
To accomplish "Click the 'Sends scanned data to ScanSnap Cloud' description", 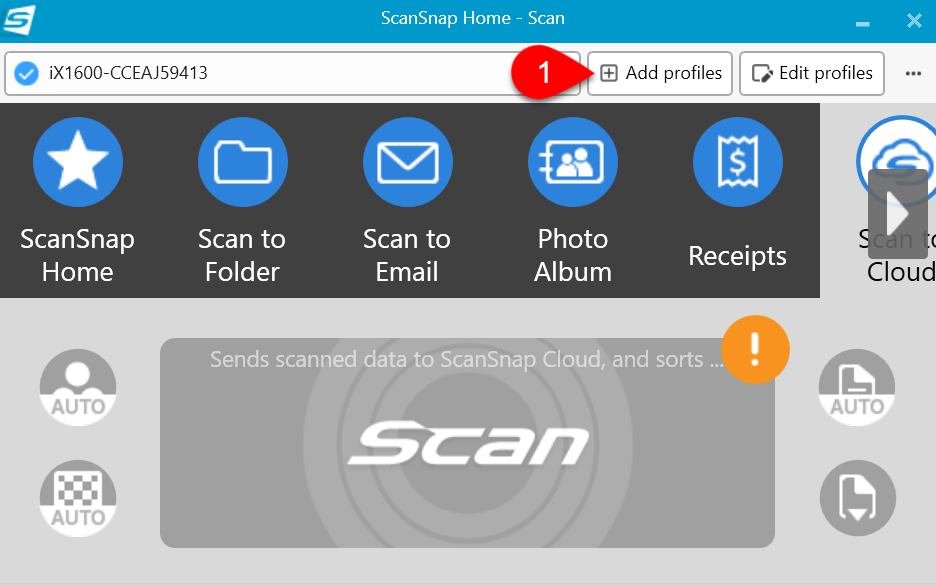I will coord(467,359).
